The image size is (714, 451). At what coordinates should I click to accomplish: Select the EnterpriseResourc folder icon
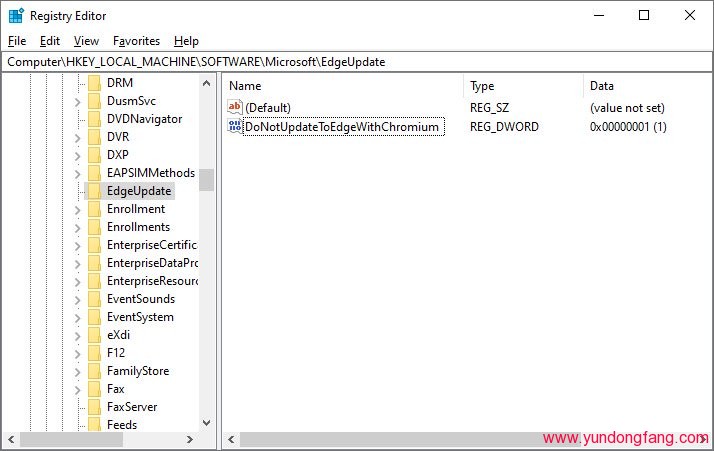pos(94,281)
